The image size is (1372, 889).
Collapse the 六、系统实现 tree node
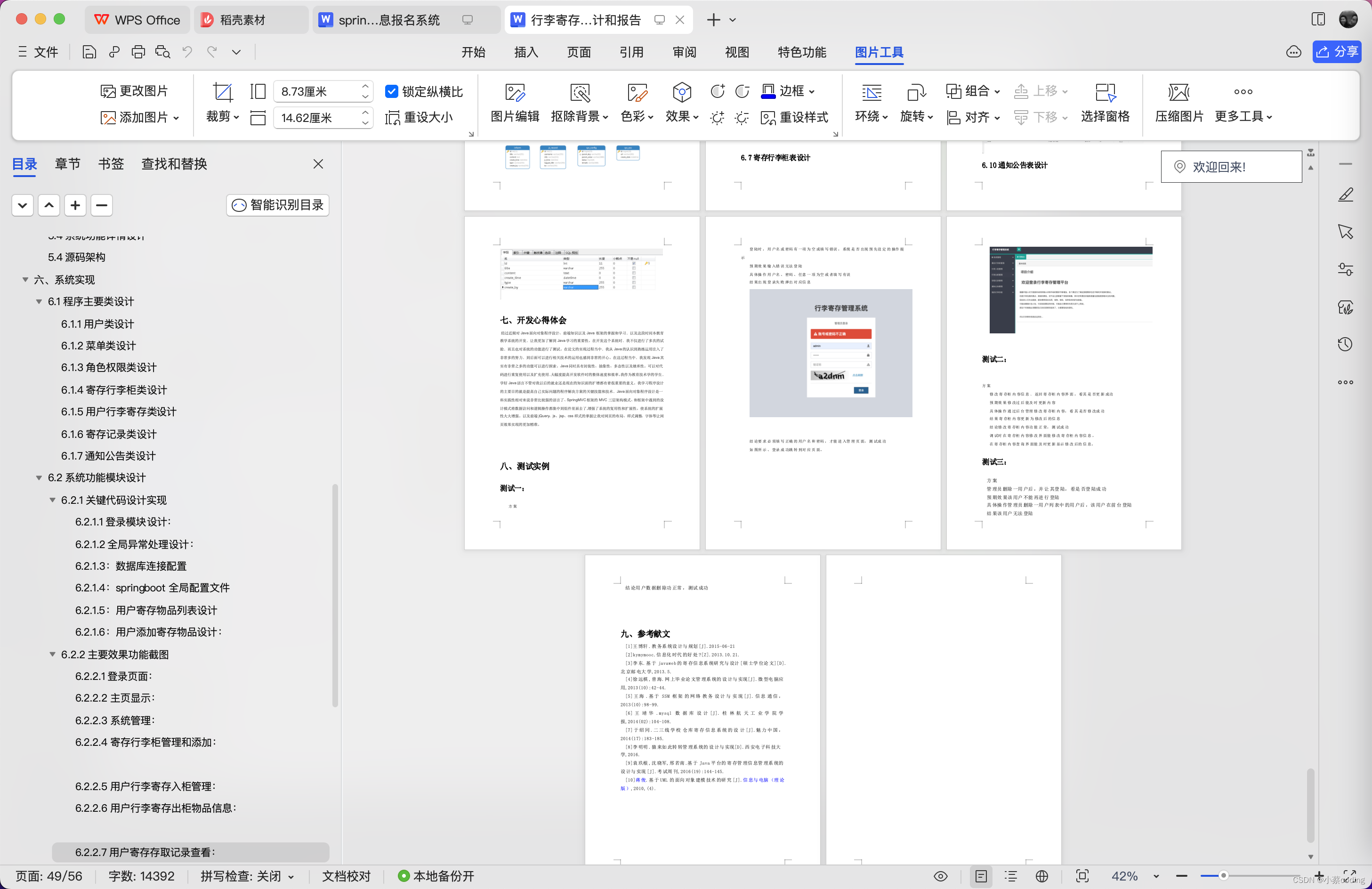tap(25, 280)
